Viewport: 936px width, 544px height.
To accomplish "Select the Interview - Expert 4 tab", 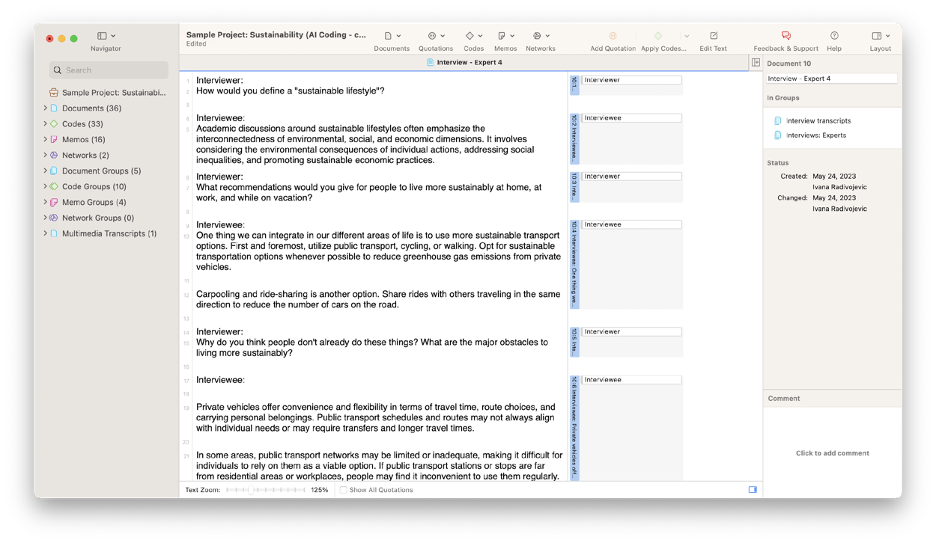I will [x=464, y=62].
